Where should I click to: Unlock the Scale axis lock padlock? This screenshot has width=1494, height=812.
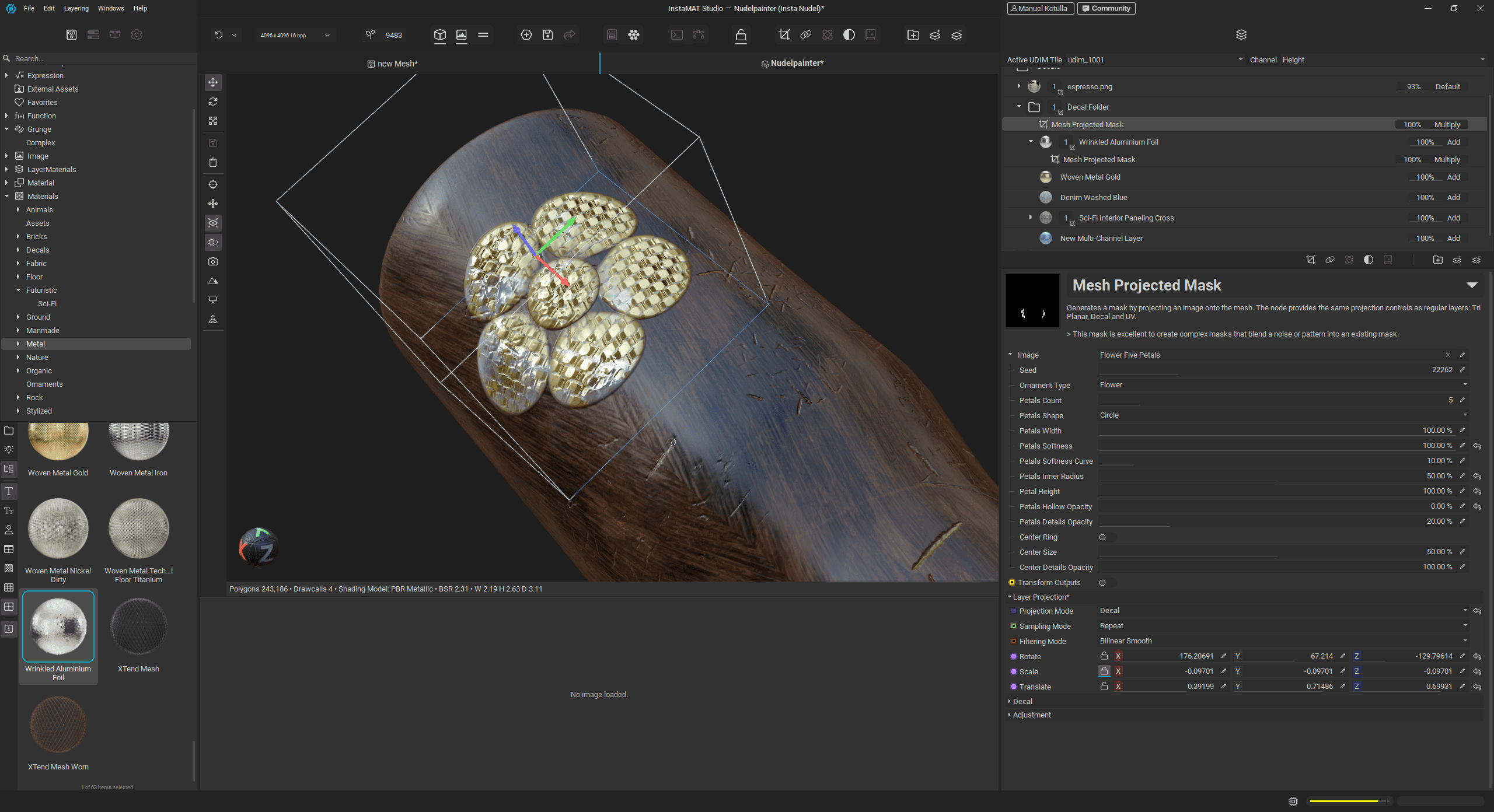pos(1104,671)
